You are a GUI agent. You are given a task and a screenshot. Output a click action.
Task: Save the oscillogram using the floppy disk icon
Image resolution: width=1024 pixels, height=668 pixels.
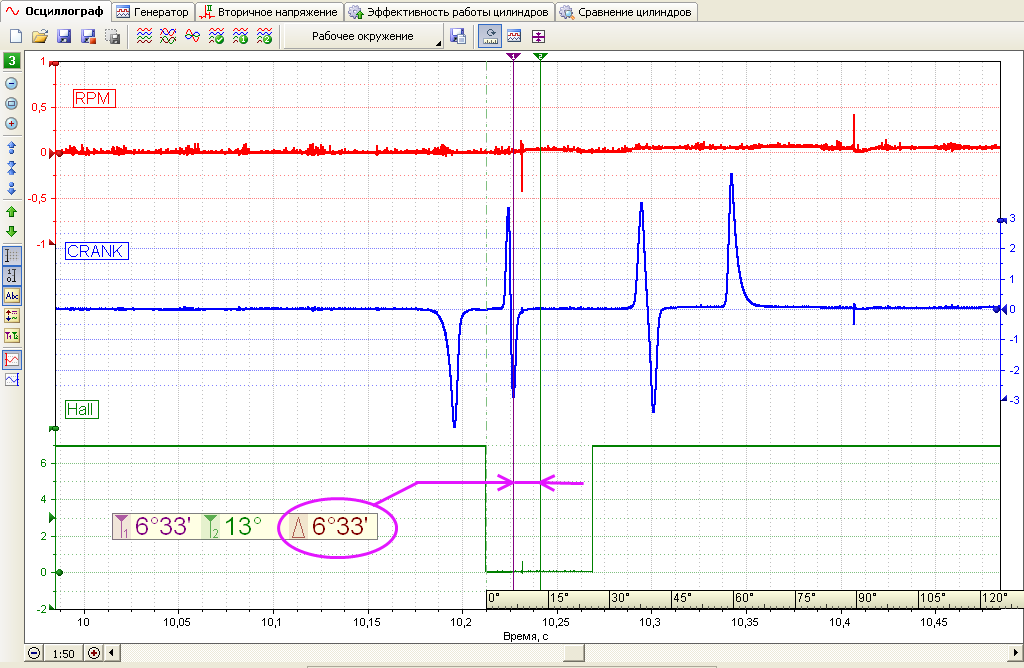[x=64, y=37]
